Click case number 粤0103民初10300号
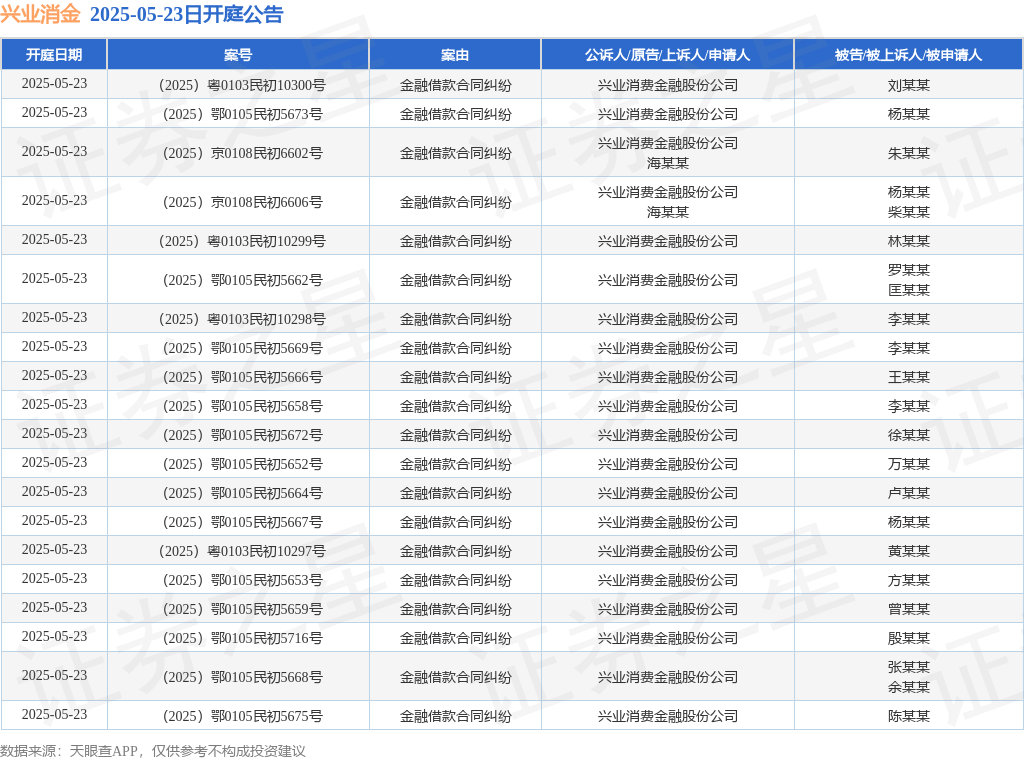Image resolution: width=1024 pixels, height=760 pixels. tap(242, 86)
